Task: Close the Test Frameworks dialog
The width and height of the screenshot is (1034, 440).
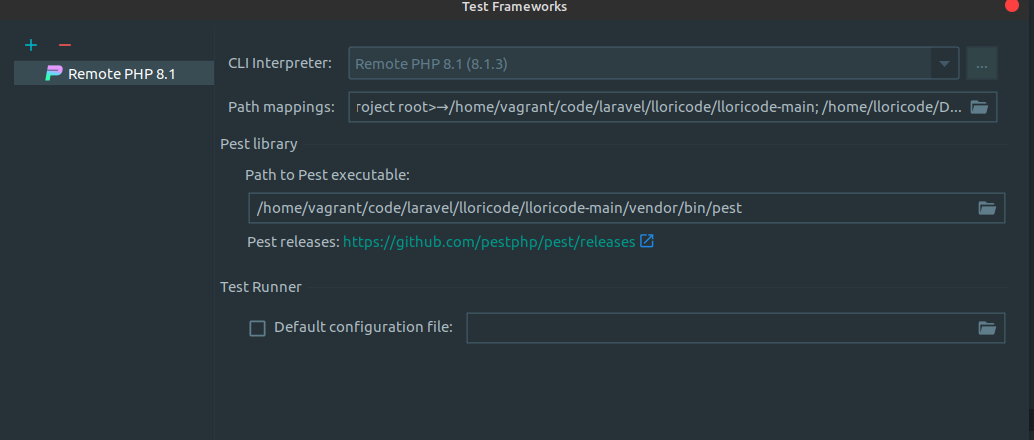Action: [x=1012, y=5]
